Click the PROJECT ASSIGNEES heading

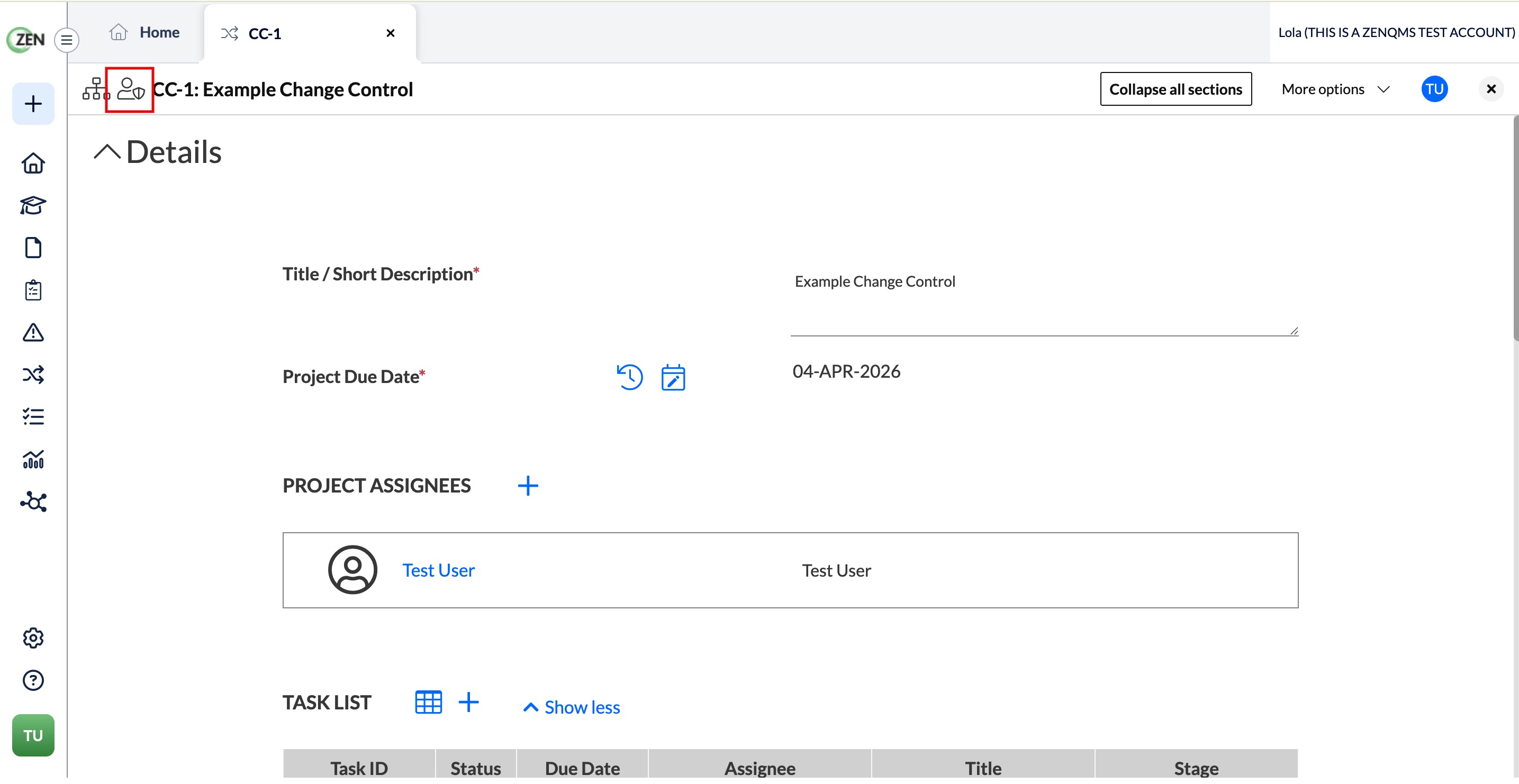(x=376, y=487)
